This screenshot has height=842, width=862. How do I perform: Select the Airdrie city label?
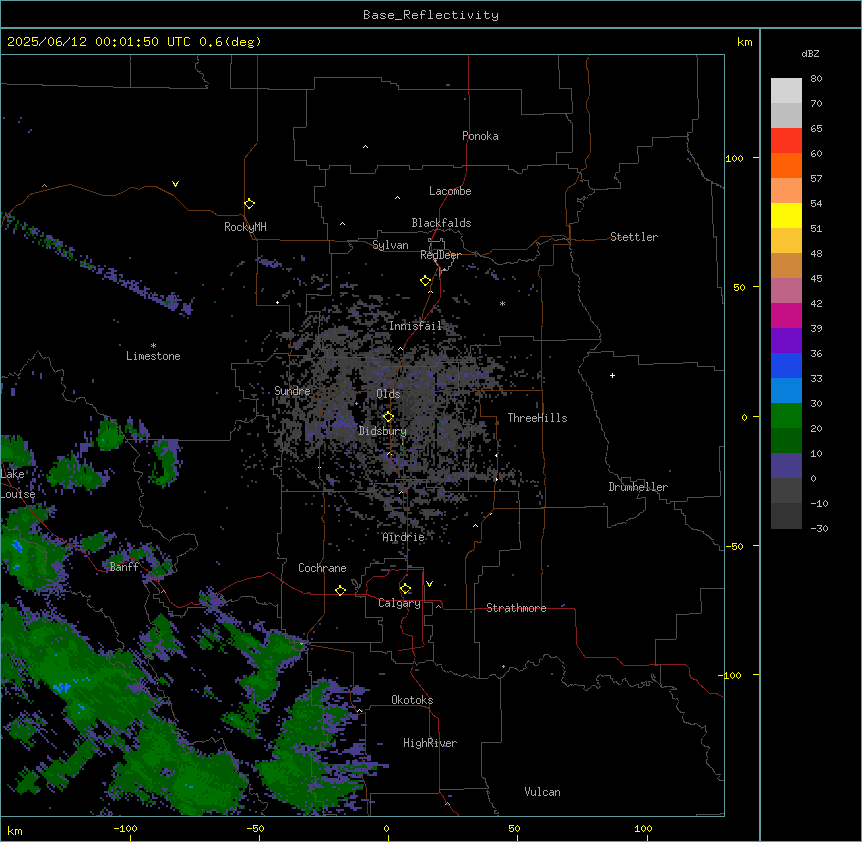coord(404,537)
